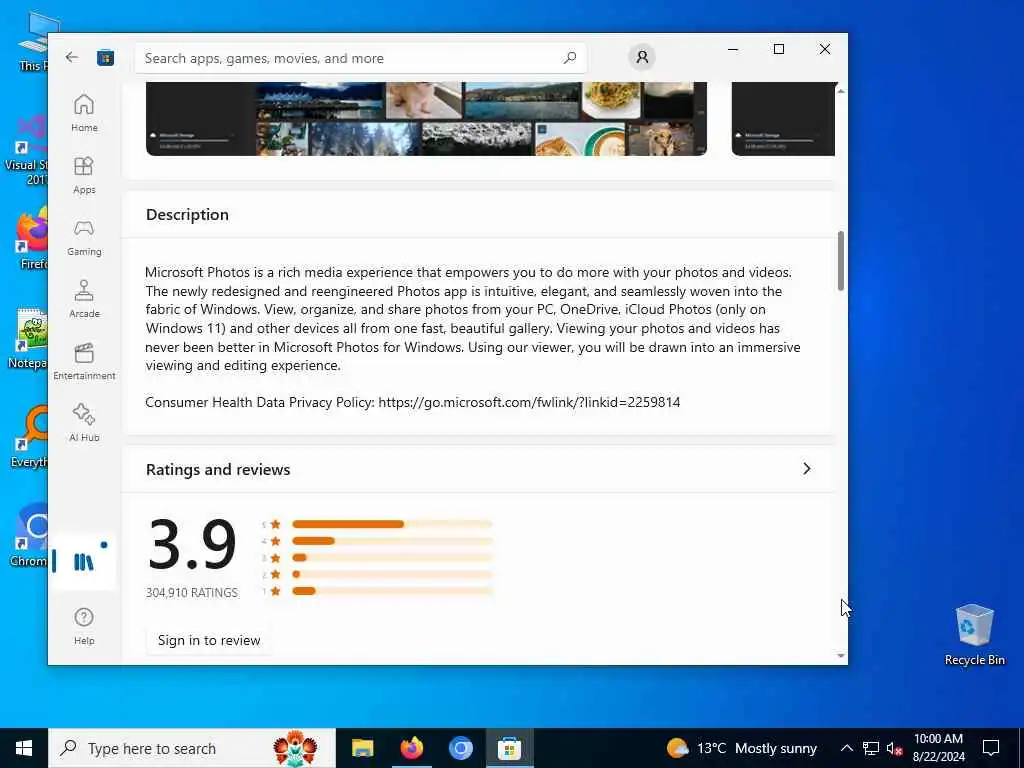Click Sign in to review button
The width and height of the screenshot is (1024, 768).
(x=209, y=640)
